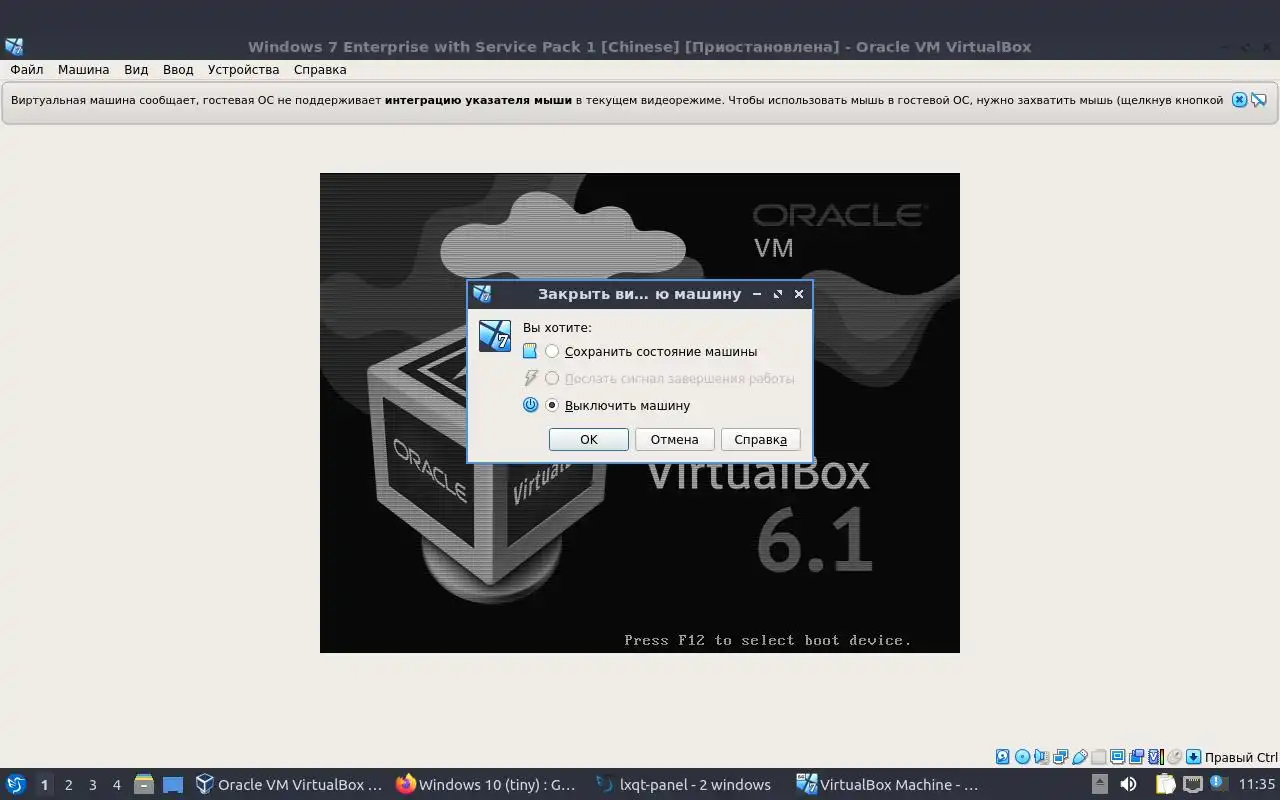Select virtual desktop 1 in pager
The width and height of the screenshot is (1280, 800).
(x=44, y=785)
